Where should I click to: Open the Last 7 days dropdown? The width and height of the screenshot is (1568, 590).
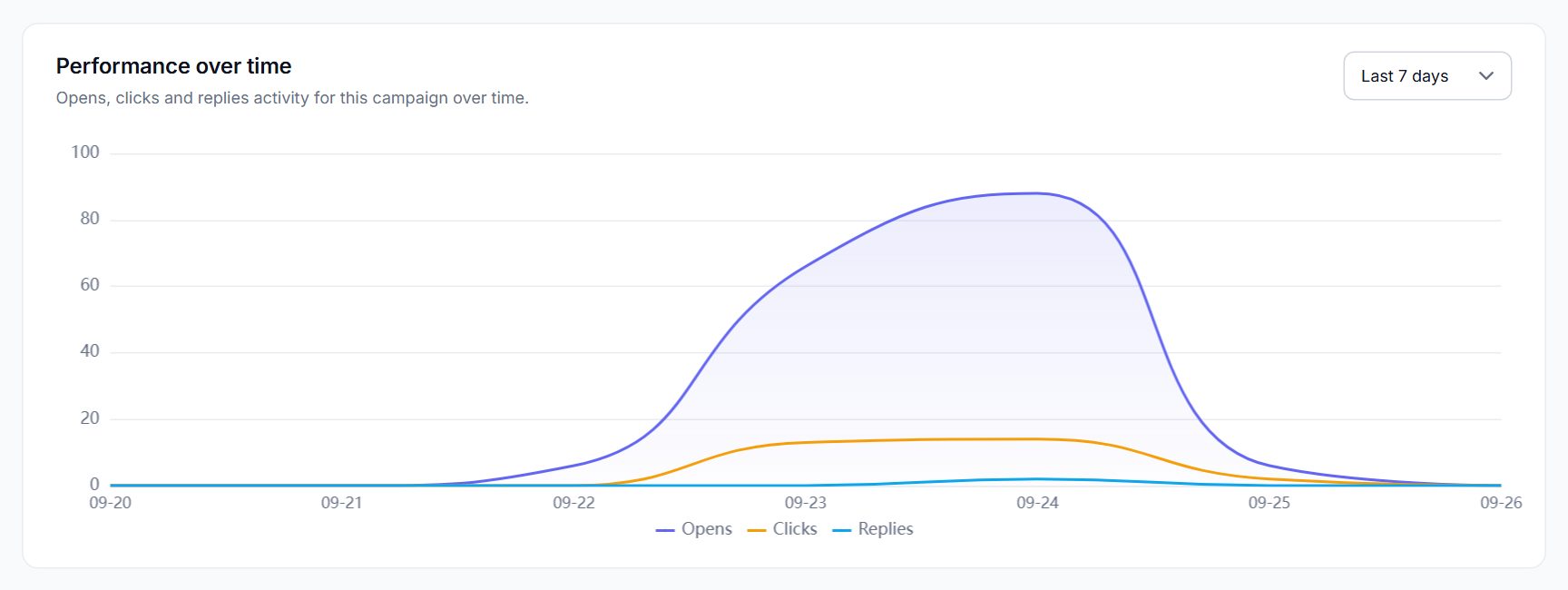coord(1426,76)
